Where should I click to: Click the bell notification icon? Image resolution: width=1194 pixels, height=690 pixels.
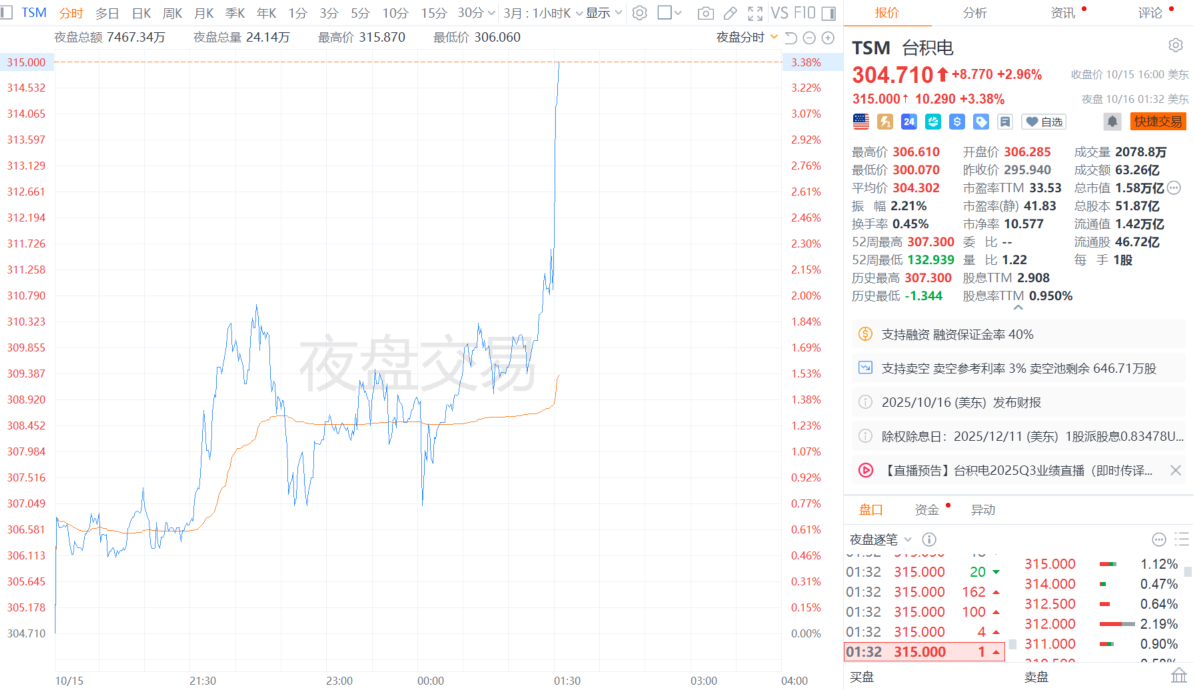(1112, 121)
